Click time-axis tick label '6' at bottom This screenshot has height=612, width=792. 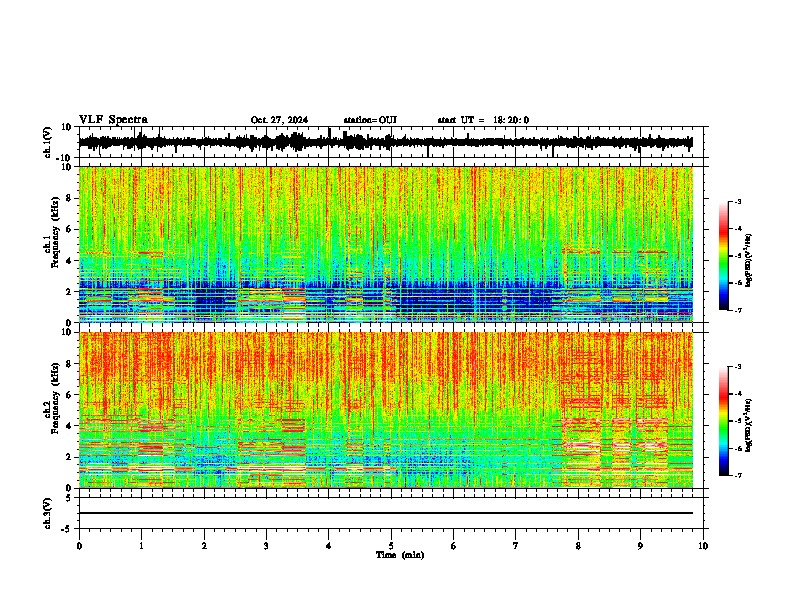pyautogui.click(x=453, y=546)
